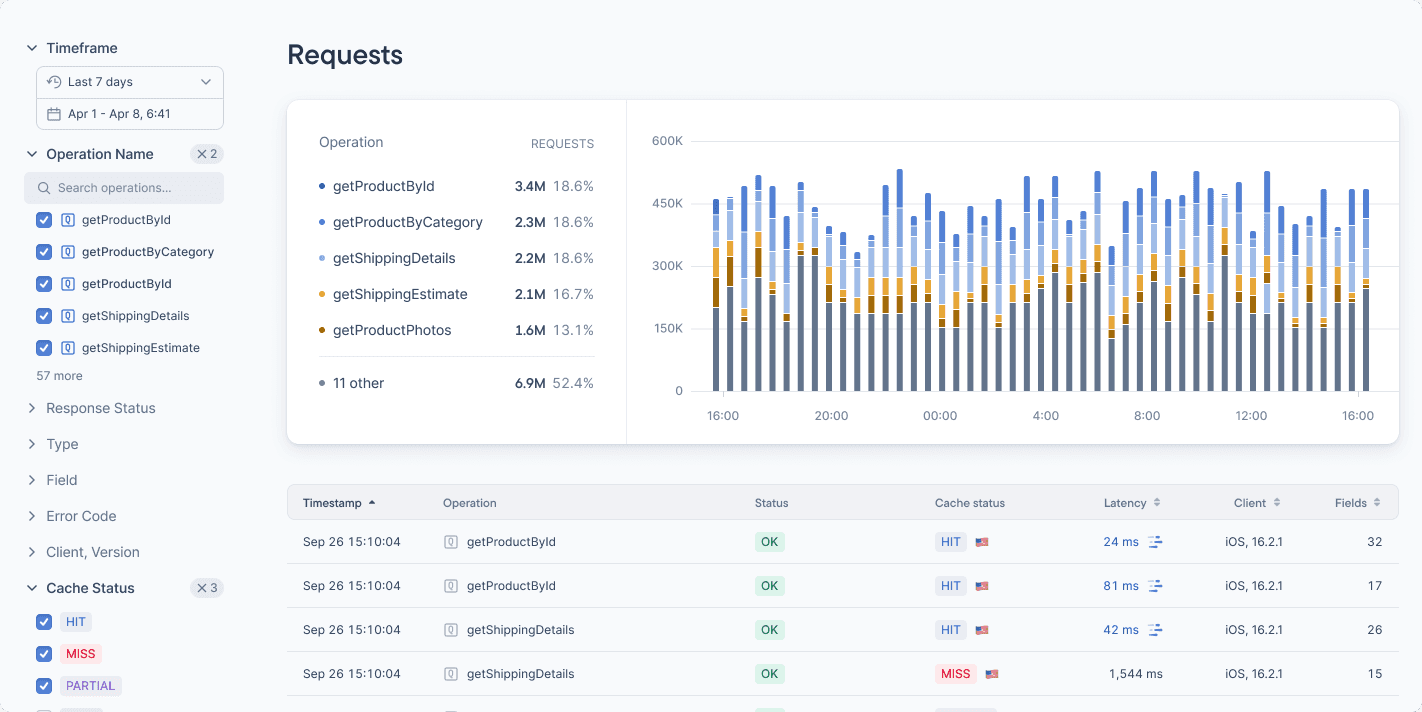The width and height of the screenshot is (1422, 712).
Task: Toggle the MISS cache status checkbox
Action: 44,654
